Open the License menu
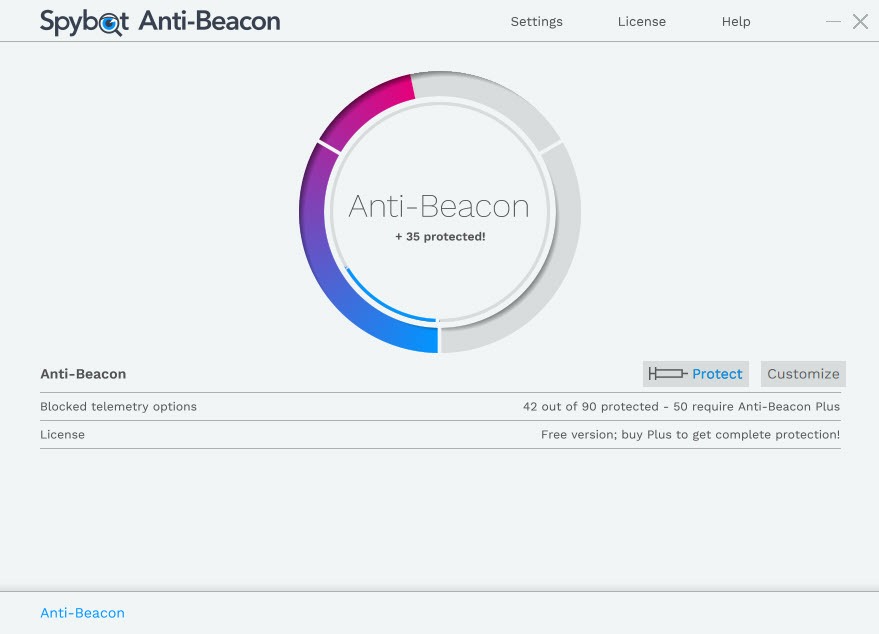 click(x=642, y=21)
